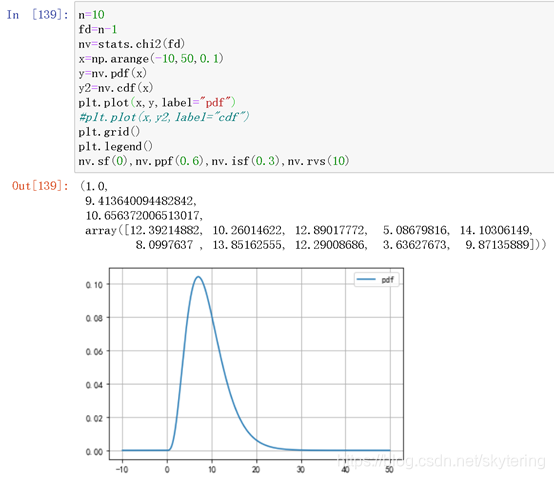The height and width of the screenshot is (479, 554).
Task: Click the x-axis tick label 0
Action: point(167,469)
